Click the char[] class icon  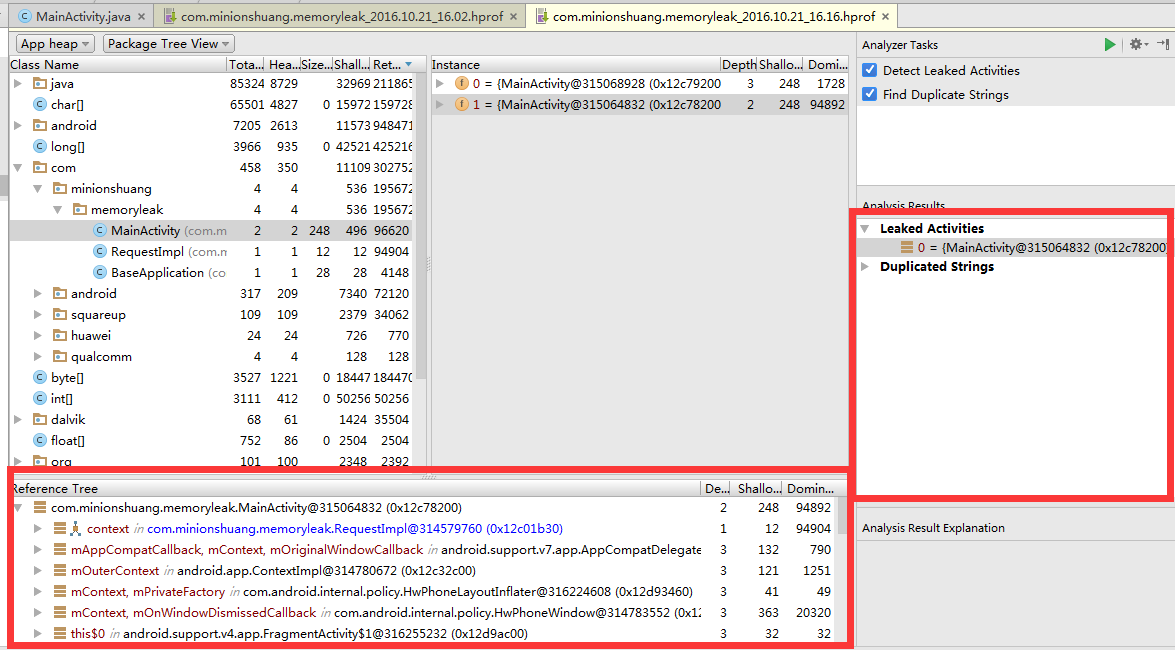click(x=40, y=105)
